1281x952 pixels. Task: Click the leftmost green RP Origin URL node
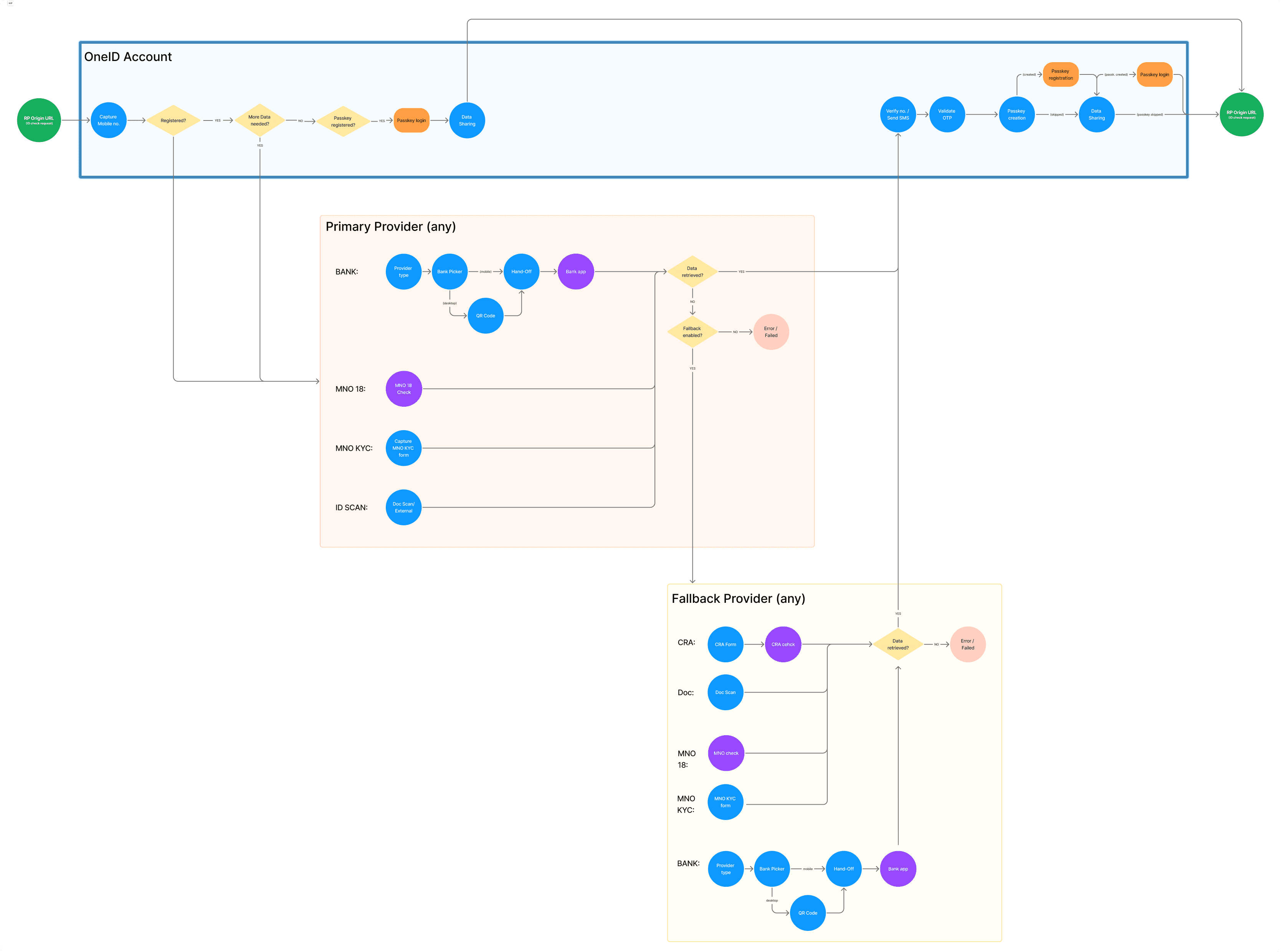[39, 120]
